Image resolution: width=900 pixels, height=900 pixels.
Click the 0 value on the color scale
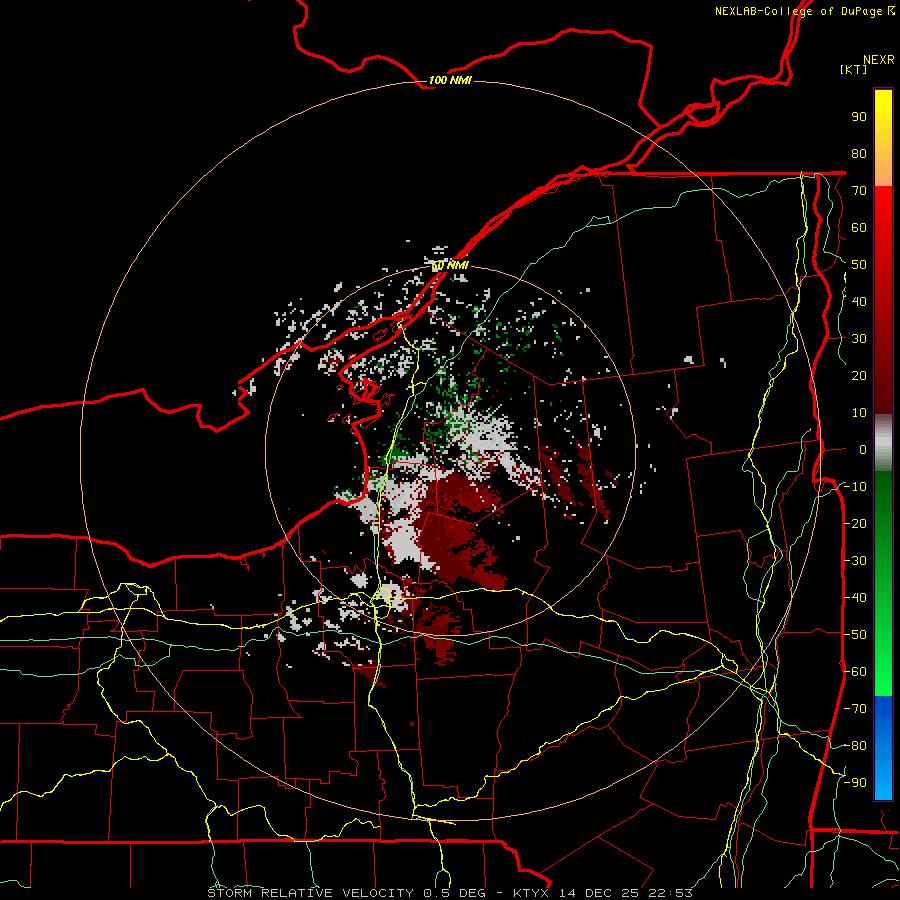[863, 450]
